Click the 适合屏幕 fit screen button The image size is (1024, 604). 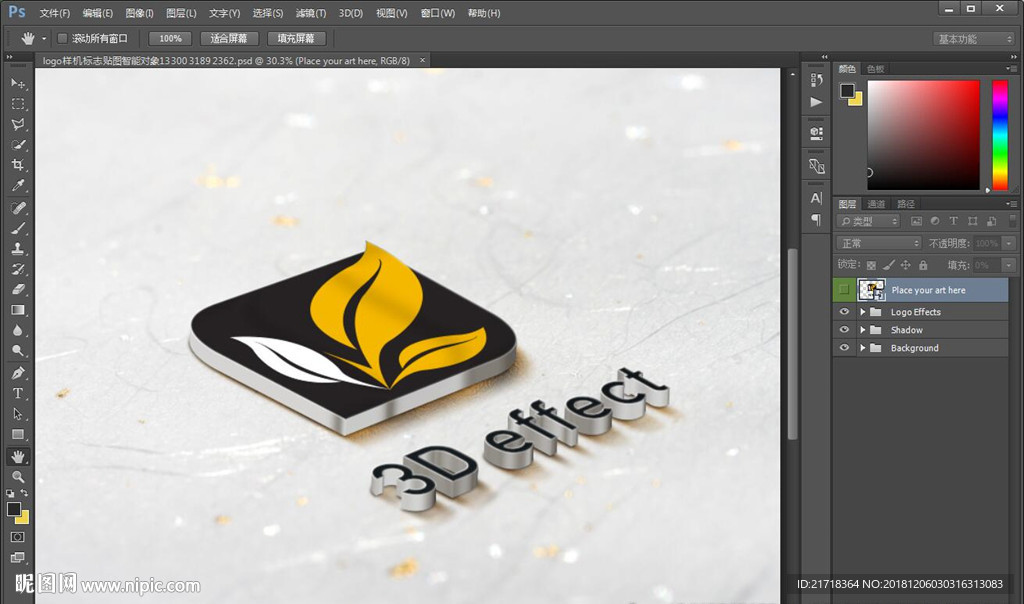tap(229, 38)
